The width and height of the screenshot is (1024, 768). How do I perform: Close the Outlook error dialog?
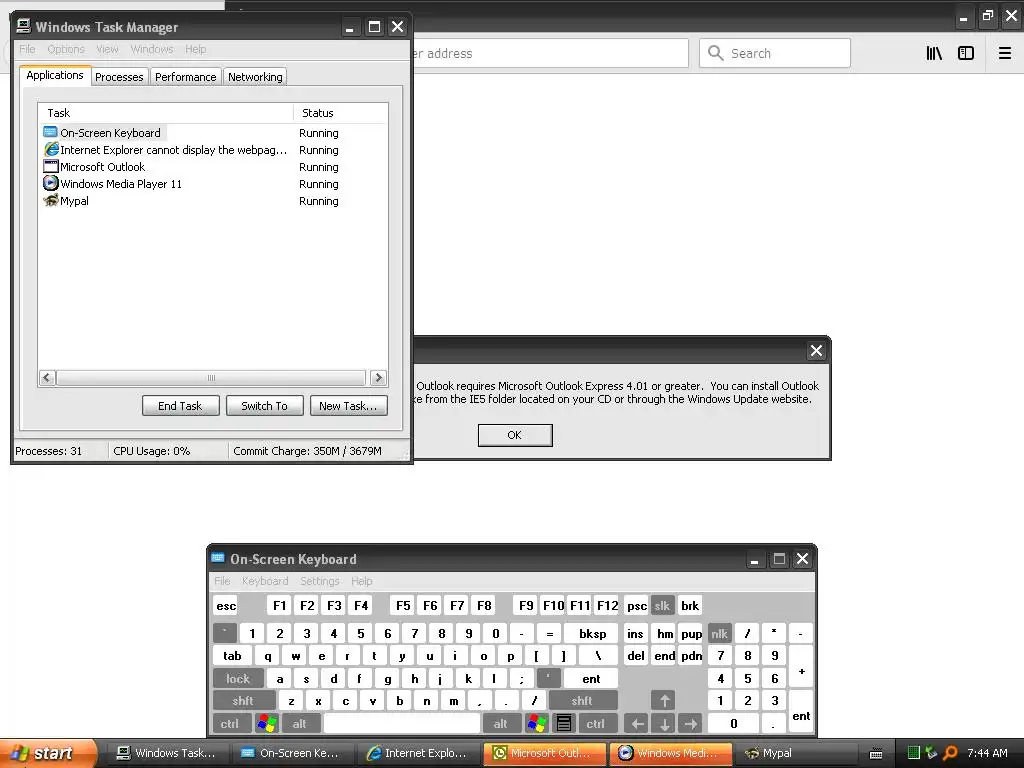click(x=816, y=351)
